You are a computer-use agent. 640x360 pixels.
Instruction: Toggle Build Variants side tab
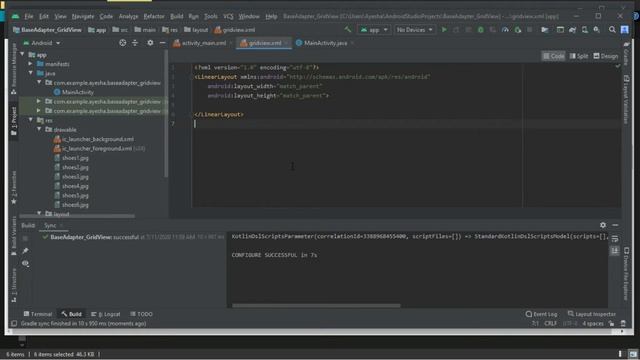(x=13, y=236)
